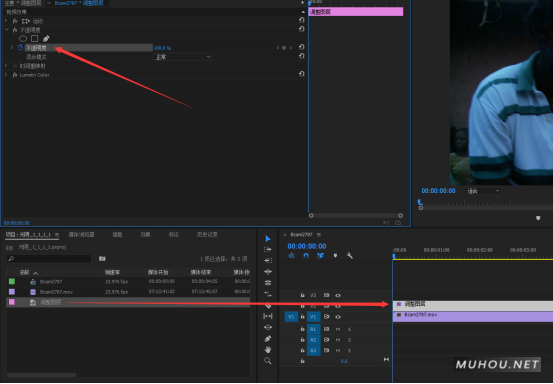Create a rectangle mask under Opacity
The height and width of the screenshot is (384, 553).
(35, 38)
